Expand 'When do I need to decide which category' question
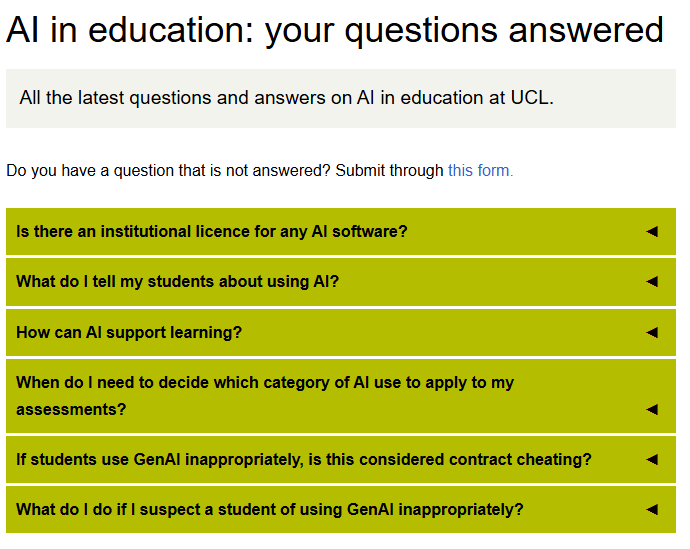The image size is (690, 549). (265, 383)
